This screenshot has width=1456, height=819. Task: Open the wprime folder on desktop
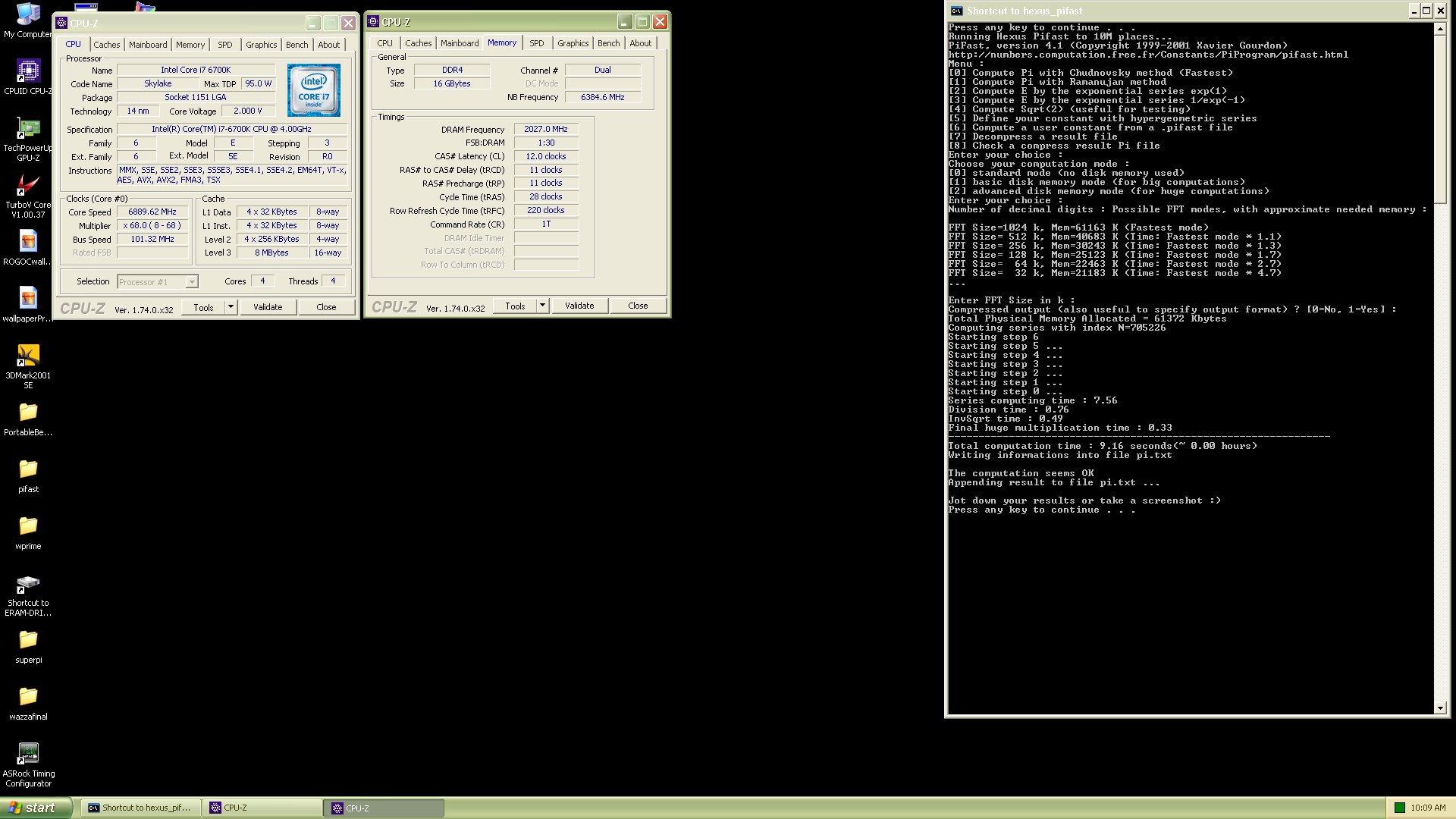tap(28, 532)
